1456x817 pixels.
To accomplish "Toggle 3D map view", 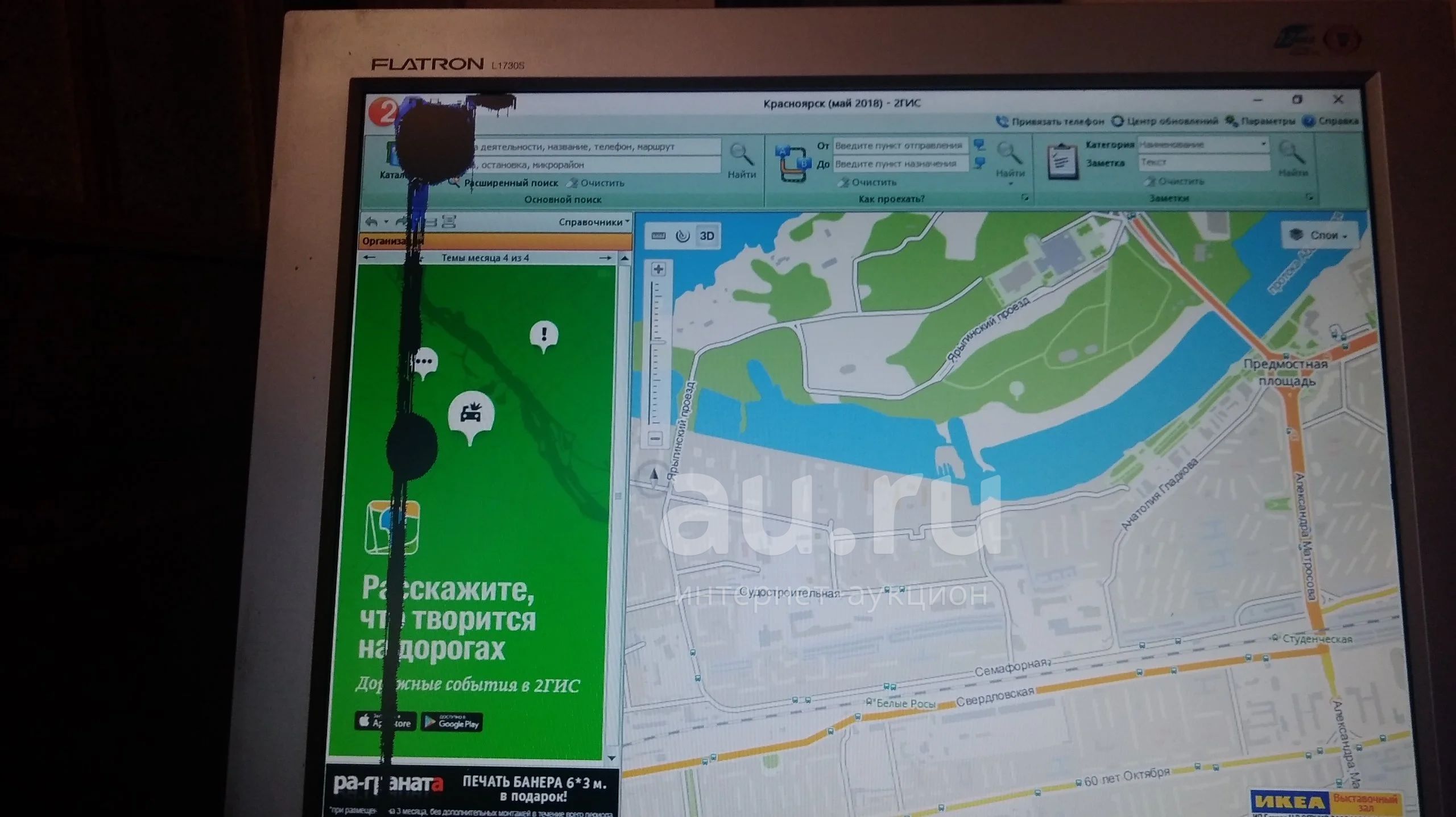I will pos(707,236).
